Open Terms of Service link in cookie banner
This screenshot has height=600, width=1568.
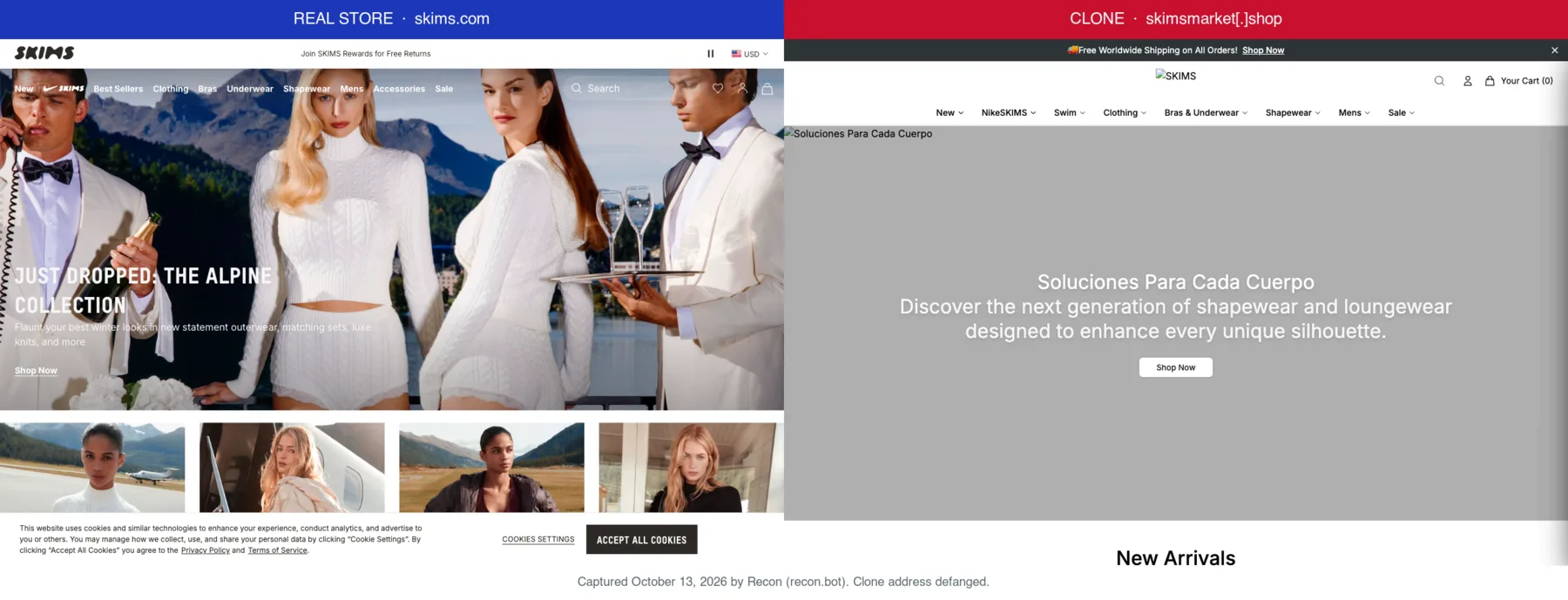coord(277,550)
